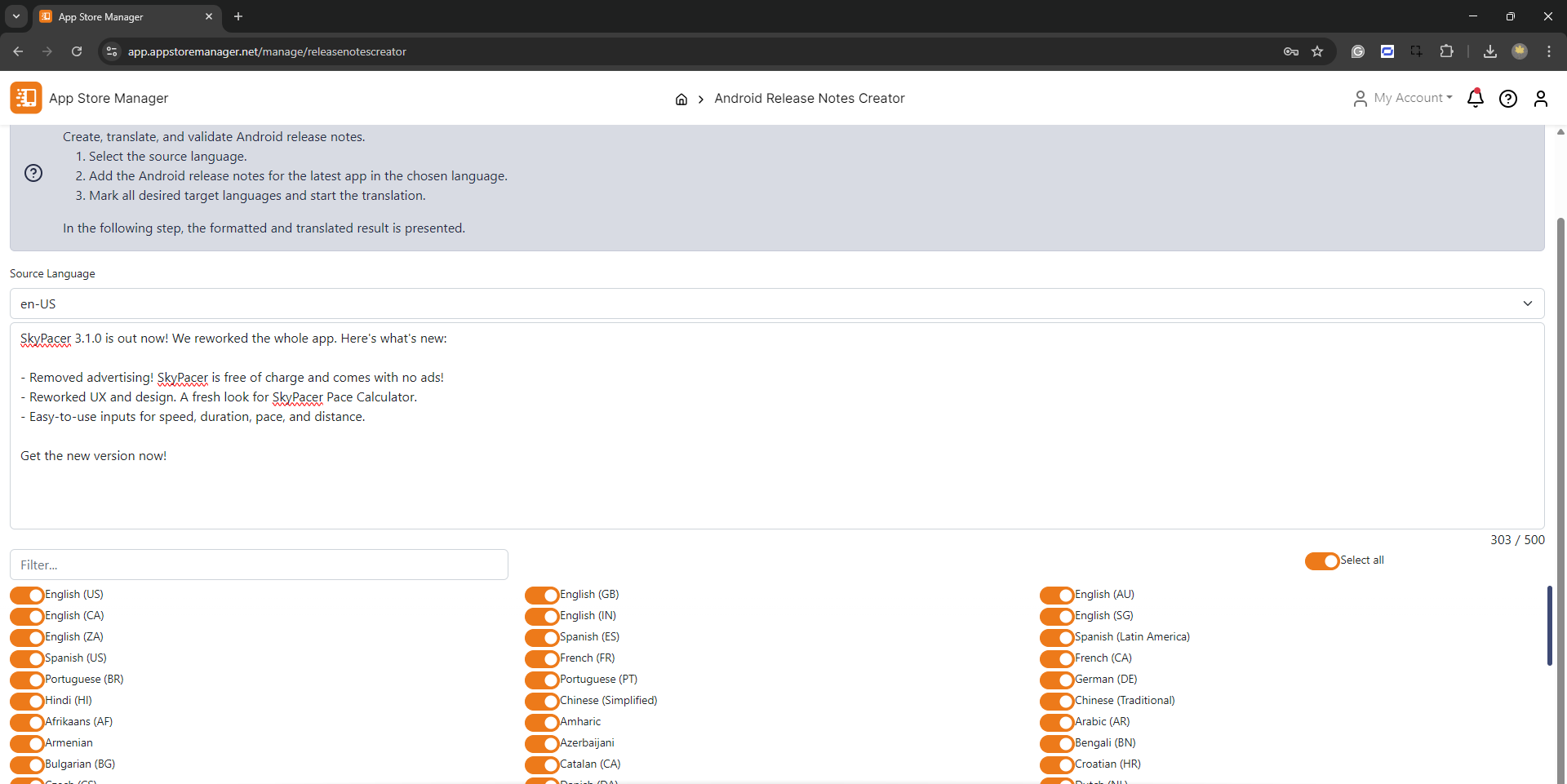This screenshot has height=784, width=1567.
Task: Click the language list scrollbar
Action: point(1549,625)
